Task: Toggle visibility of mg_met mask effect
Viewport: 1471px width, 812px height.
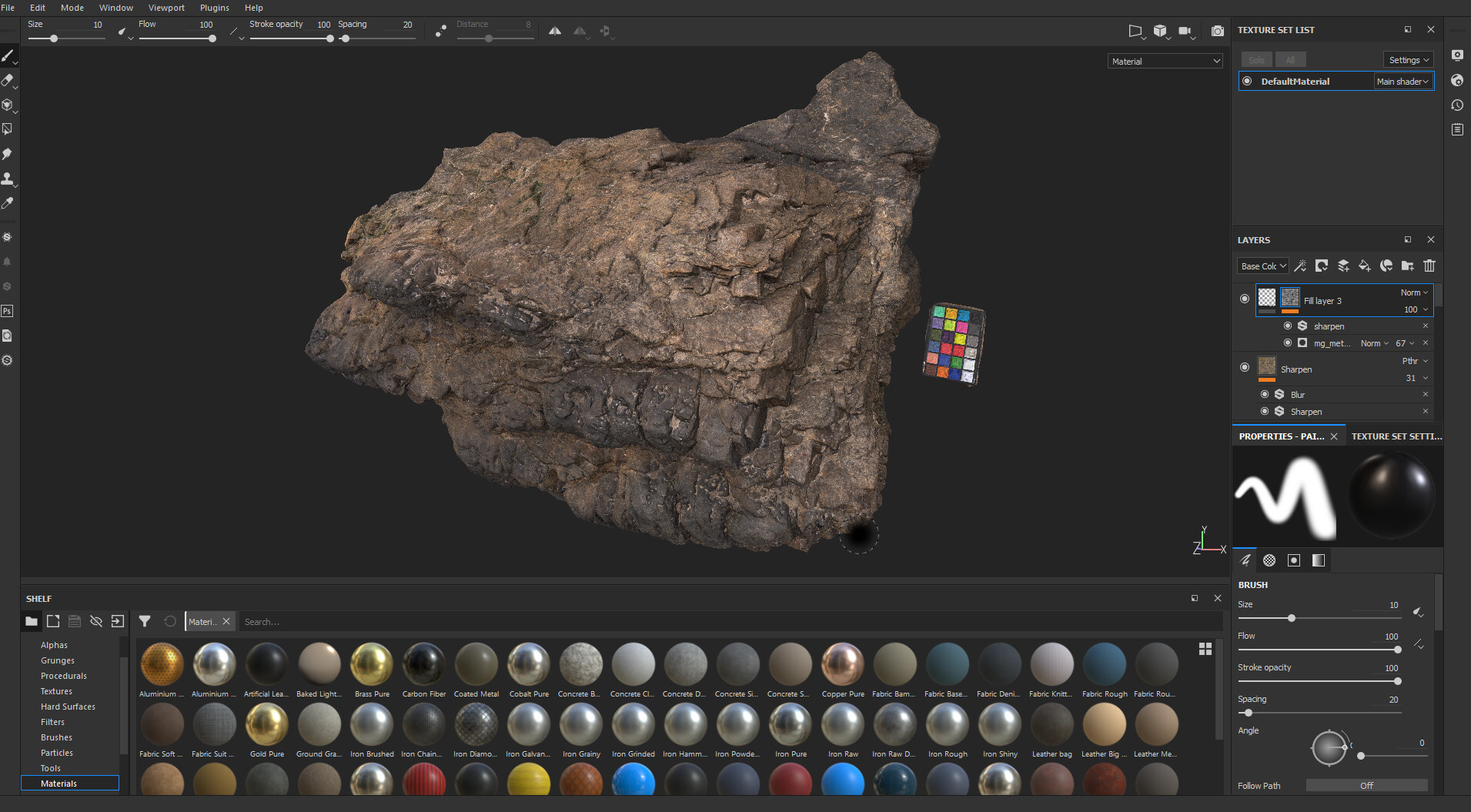Action: click(x=1288, y=343)
